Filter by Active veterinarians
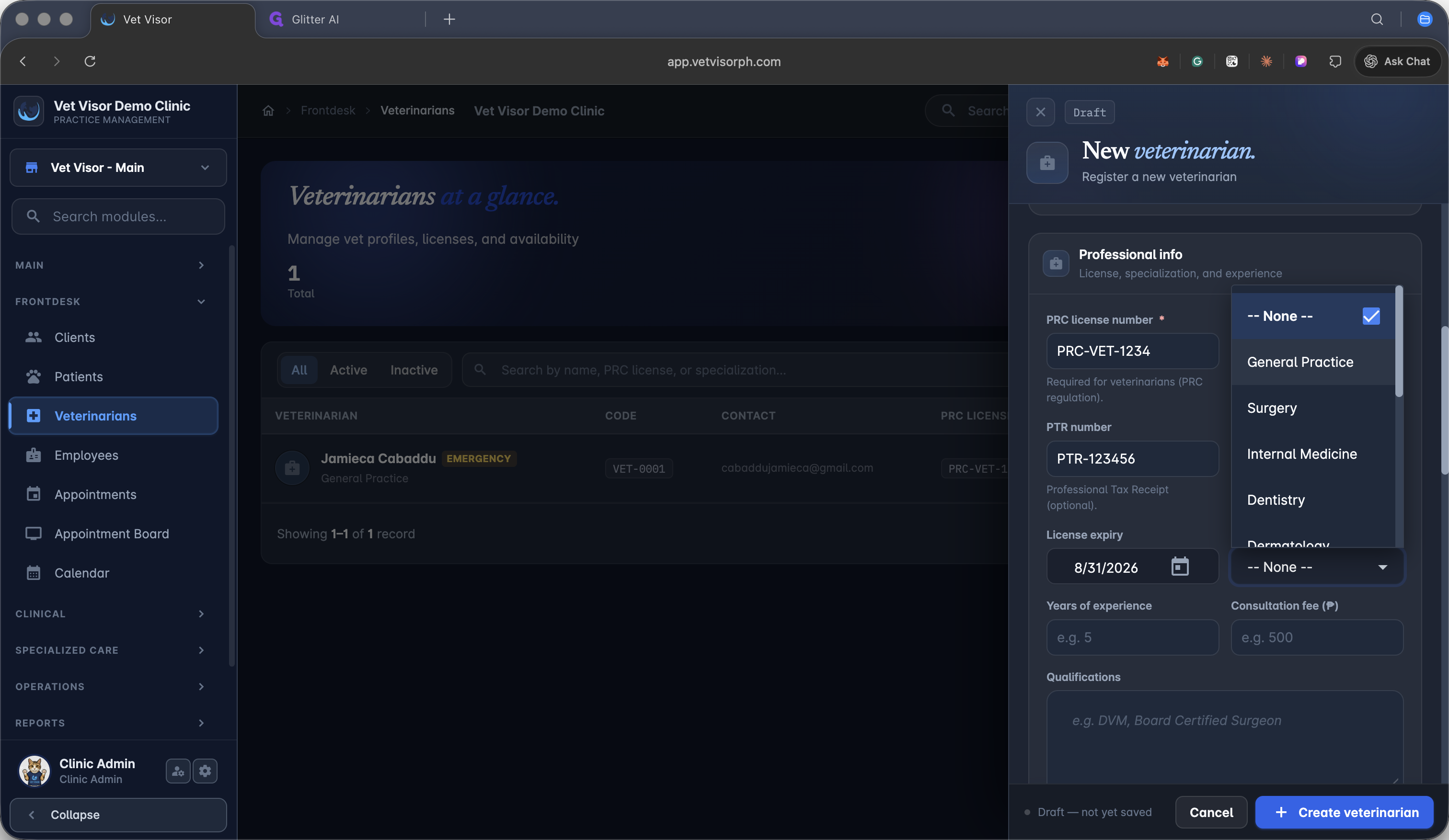 [348, 369]
